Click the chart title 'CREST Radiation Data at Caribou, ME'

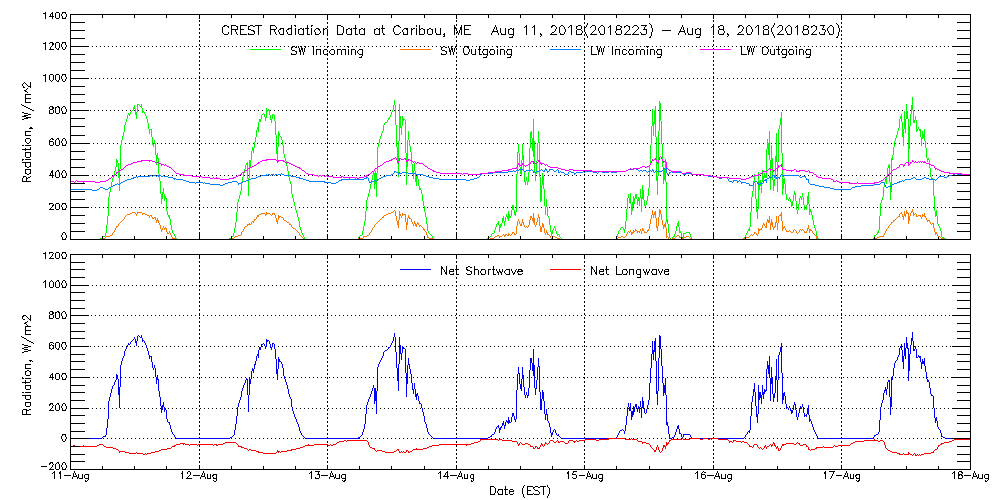[339, 31]
